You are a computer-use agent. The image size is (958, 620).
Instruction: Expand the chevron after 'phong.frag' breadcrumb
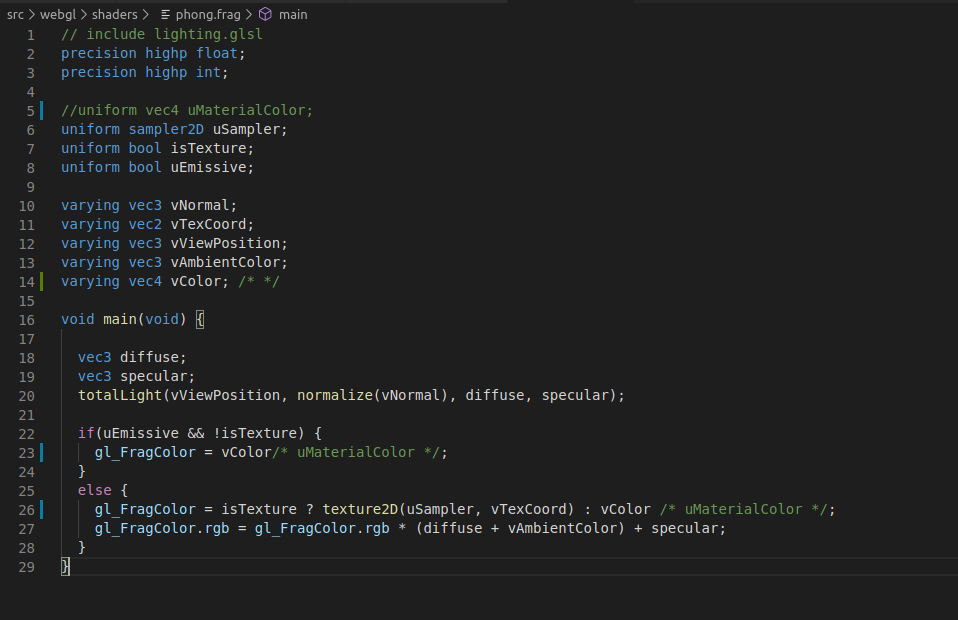tap(249, 15)
